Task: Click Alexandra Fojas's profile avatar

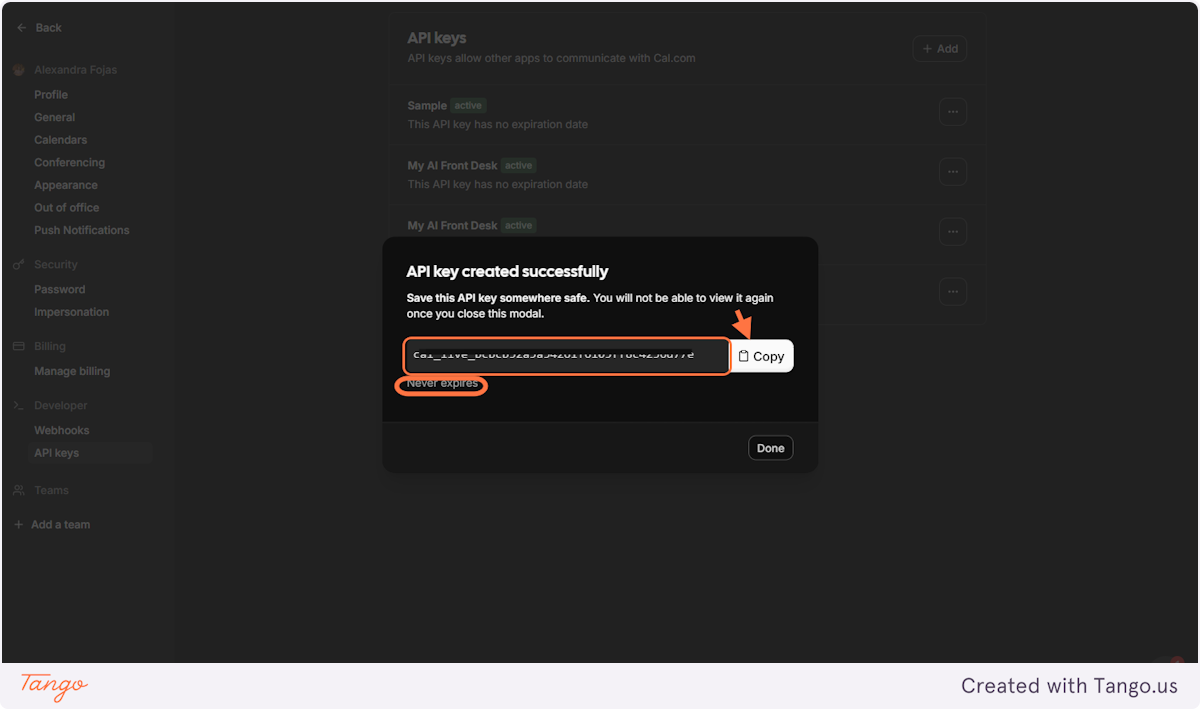Action: (18, 69)
